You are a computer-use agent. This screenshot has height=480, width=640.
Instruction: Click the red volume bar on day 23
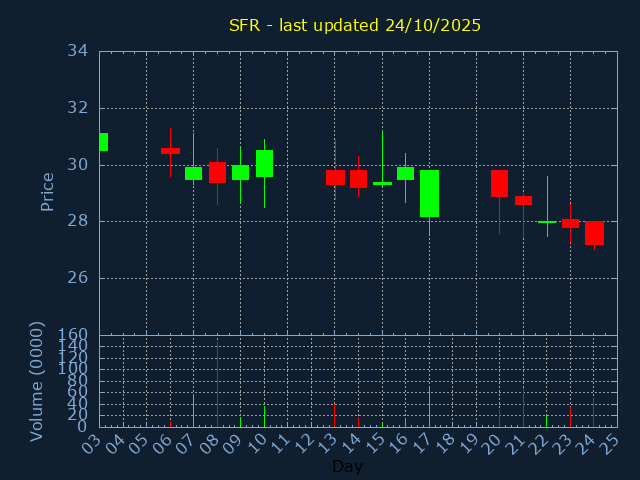(570, 416)
